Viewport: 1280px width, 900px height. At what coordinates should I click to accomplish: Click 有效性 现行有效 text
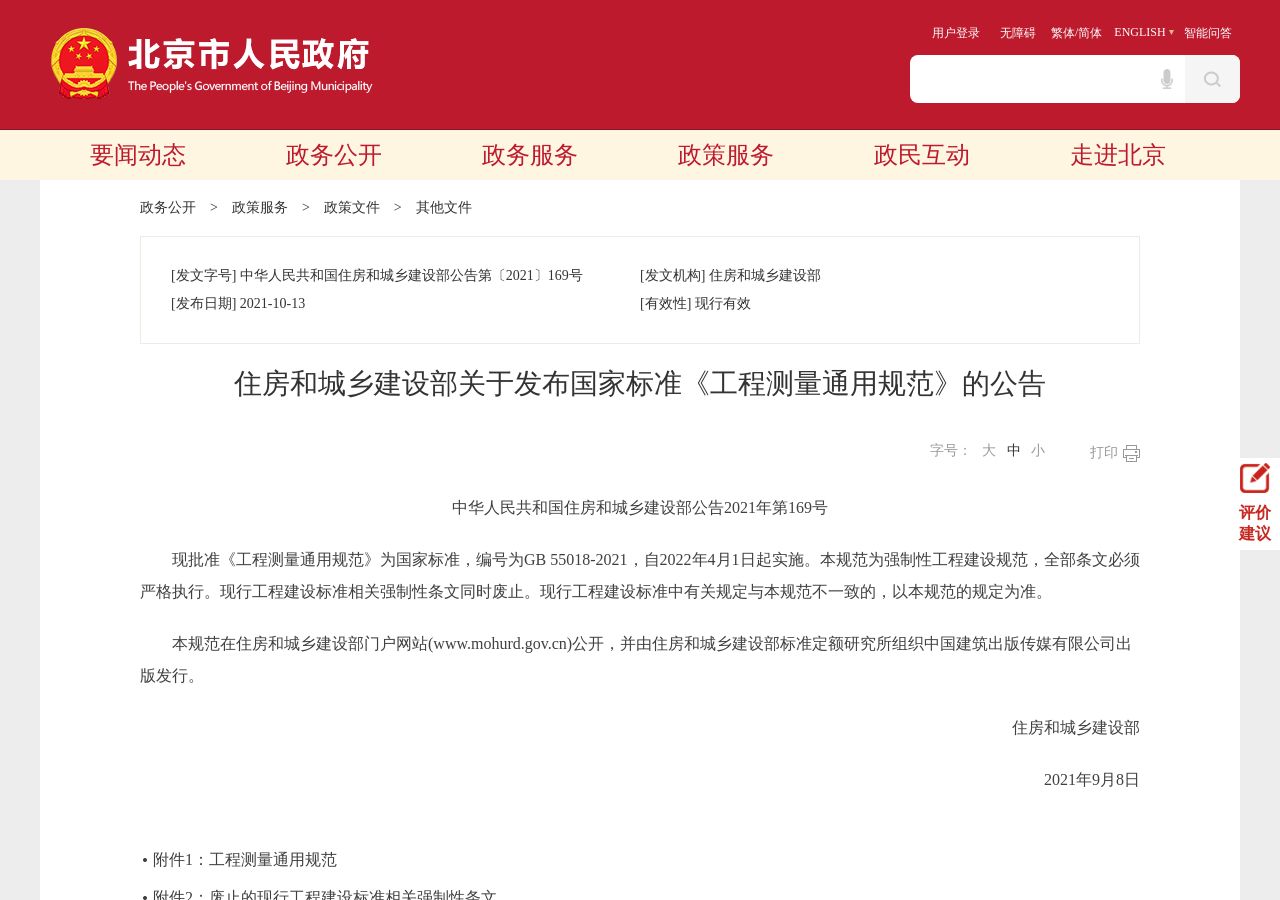(695, 304)
